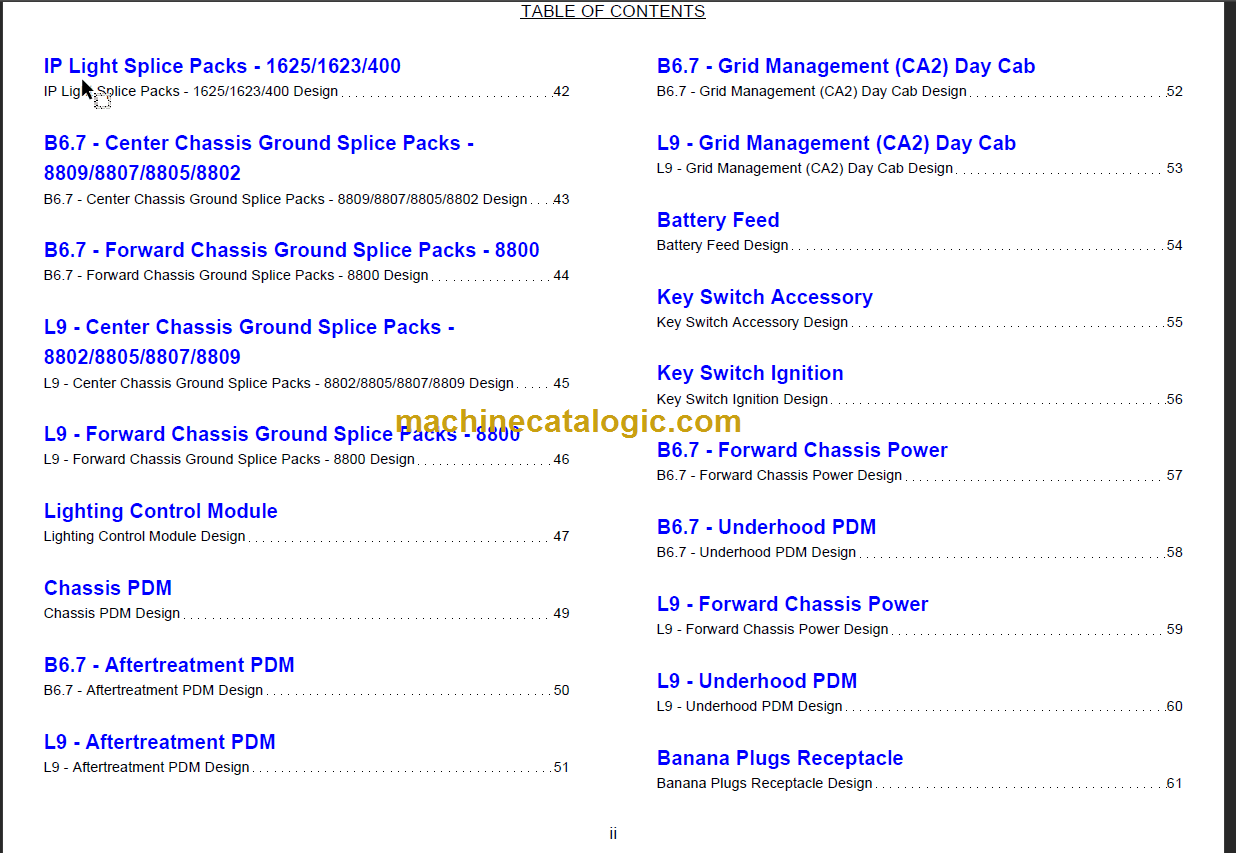1236x853 pixels.
Task: Open the Chassis PDM section
Action: click(x=107, y=588)
